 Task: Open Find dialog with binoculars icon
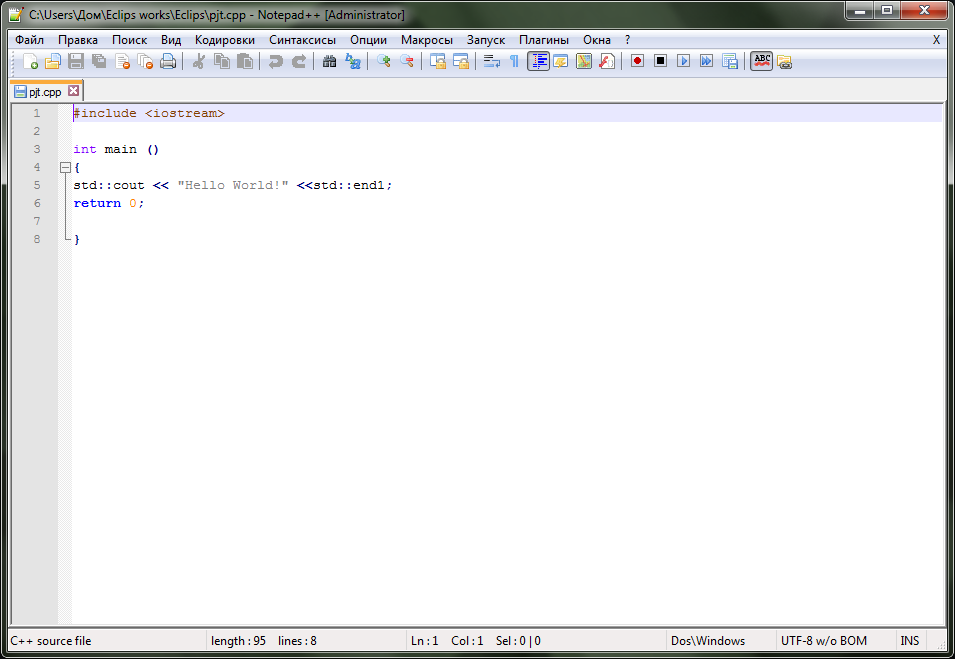coord(330,62)
